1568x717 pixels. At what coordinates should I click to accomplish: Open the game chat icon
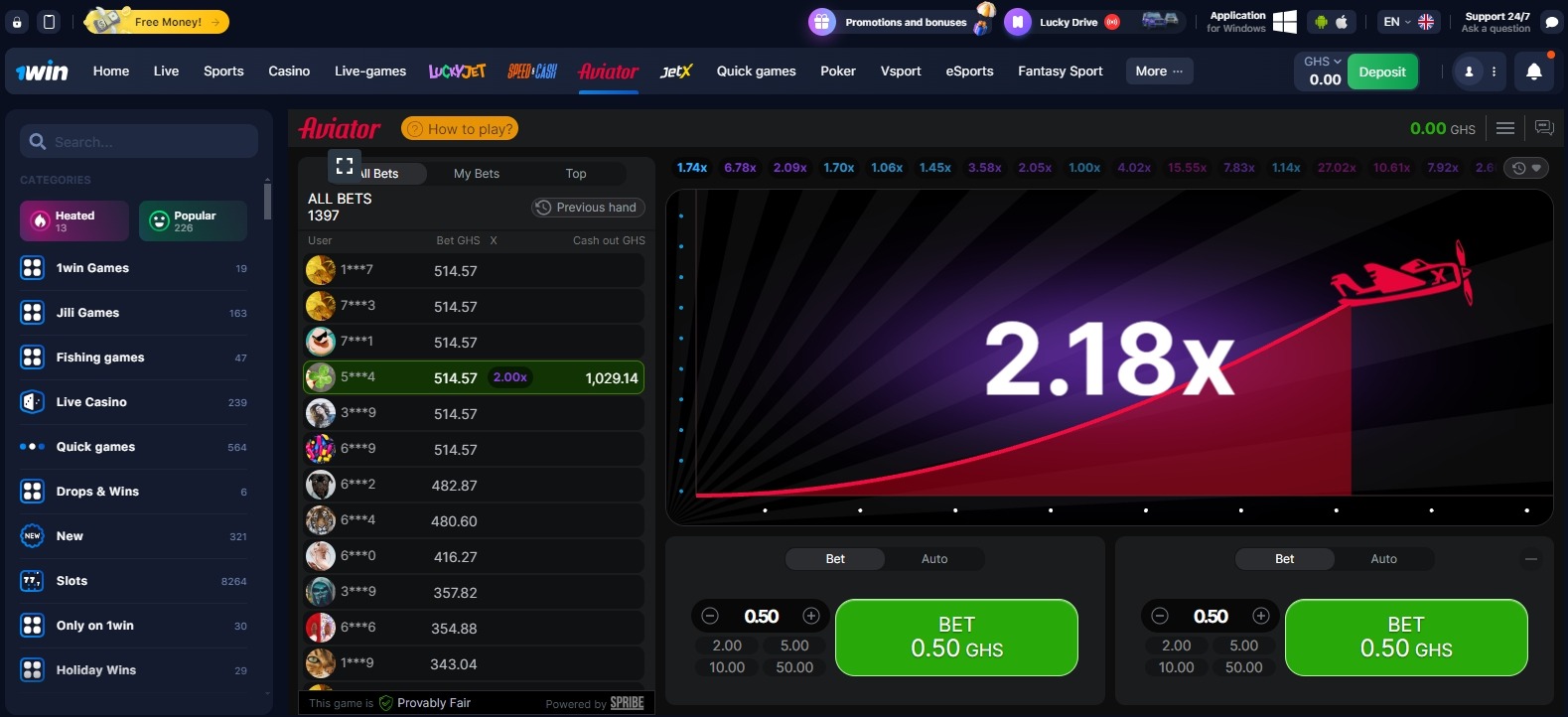click(1543, 128)
